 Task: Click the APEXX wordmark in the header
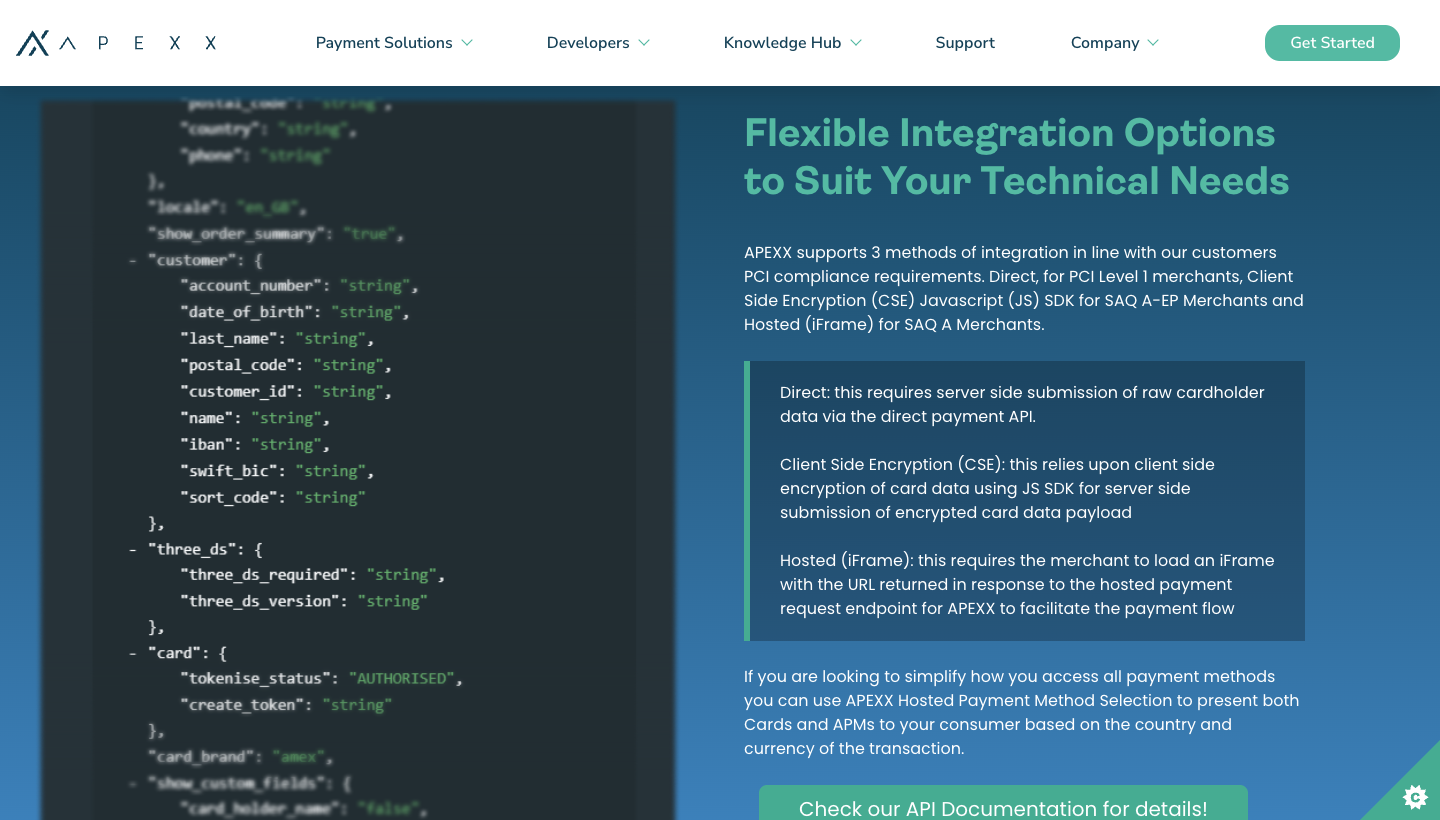point(138,43)
